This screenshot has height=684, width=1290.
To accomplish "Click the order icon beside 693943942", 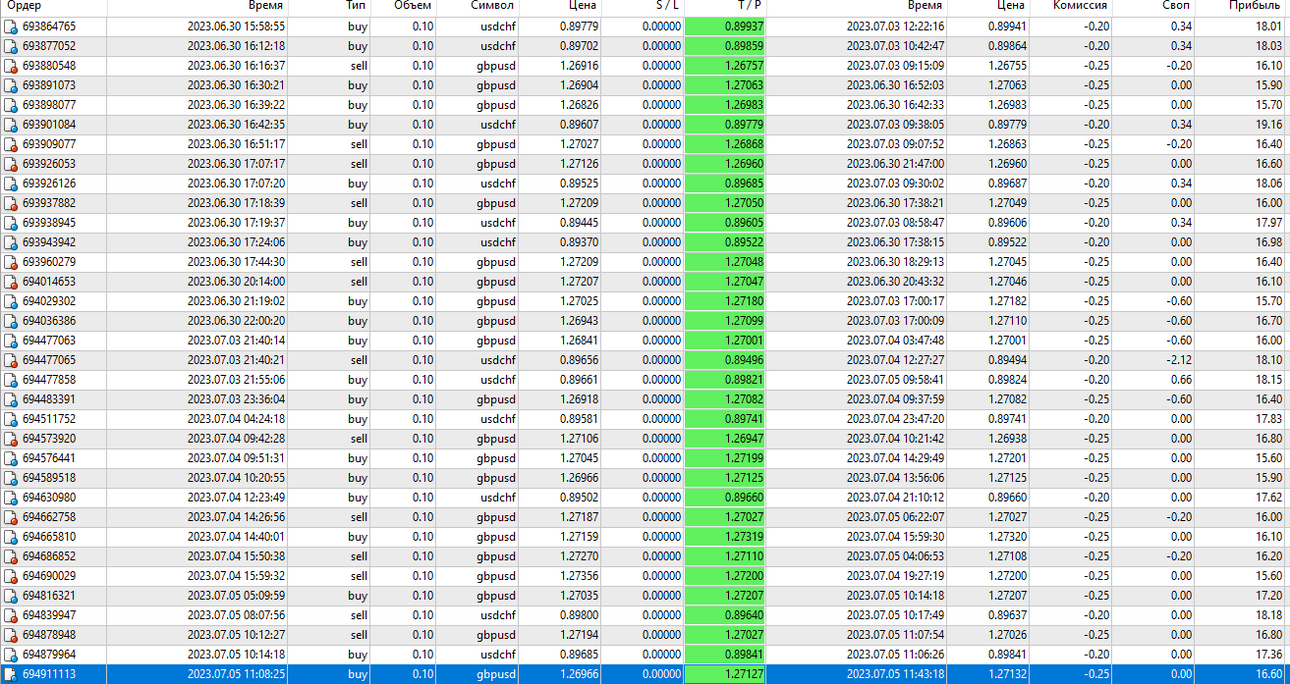I will click(11, 242).
